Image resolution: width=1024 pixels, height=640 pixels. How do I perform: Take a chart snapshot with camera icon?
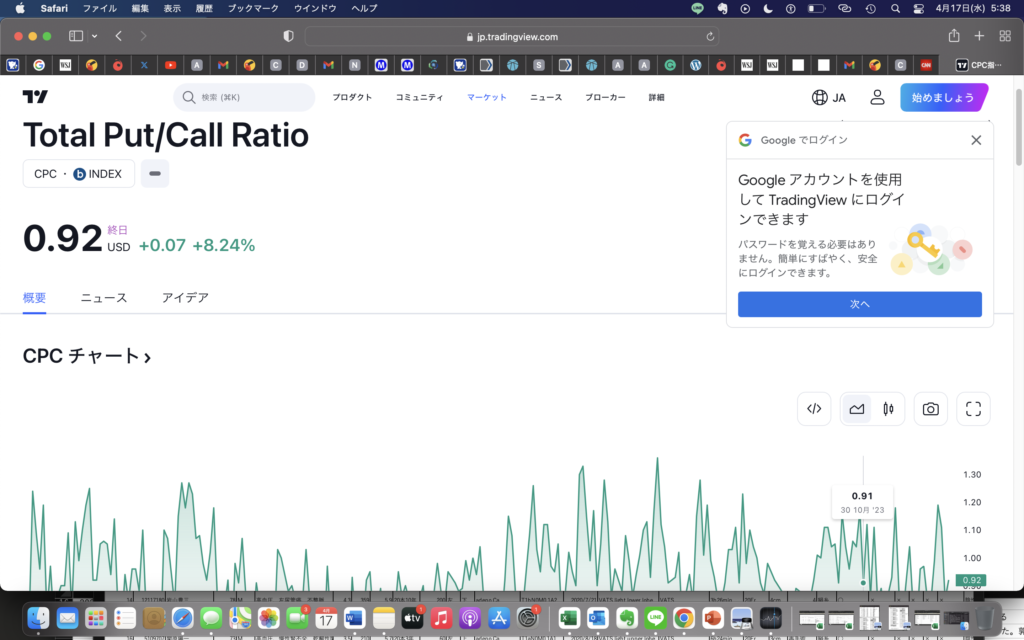click(x=930, y=408)
